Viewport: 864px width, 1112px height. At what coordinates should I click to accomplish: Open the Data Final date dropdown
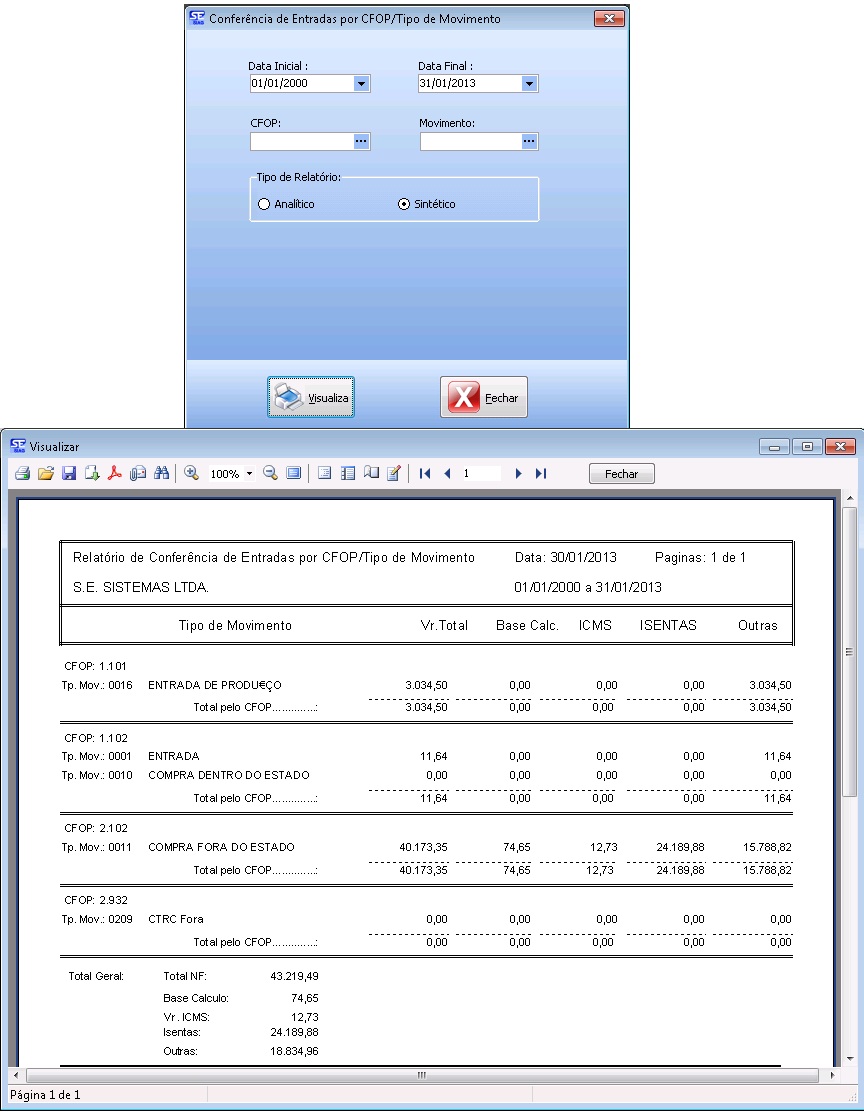(x=529, y=84)
